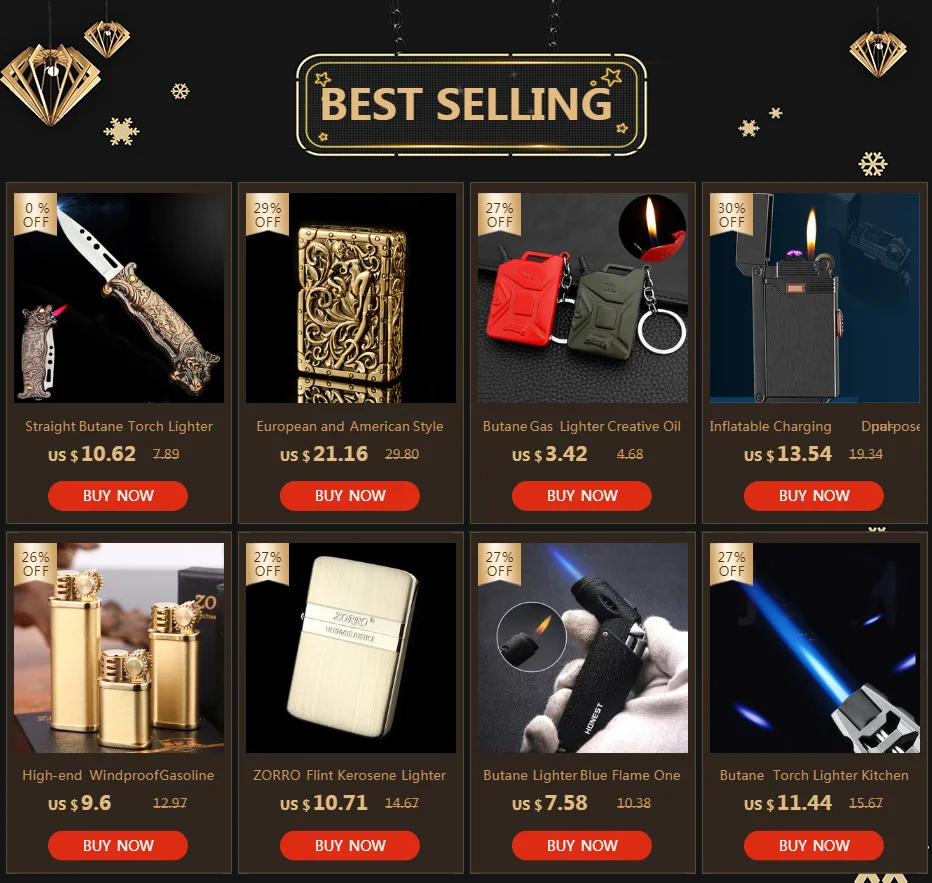Open the knife-shaped torch lighter image
This screenshot has width=932, height=883.
119,298
